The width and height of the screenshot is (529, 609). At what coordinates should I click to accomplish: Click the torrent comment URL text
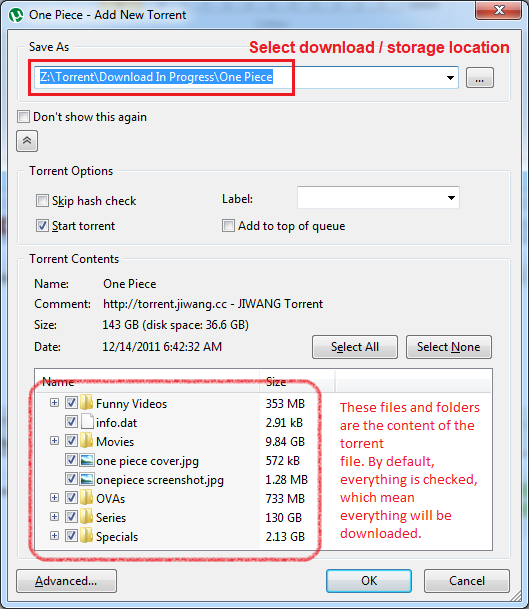click(213, 304)
